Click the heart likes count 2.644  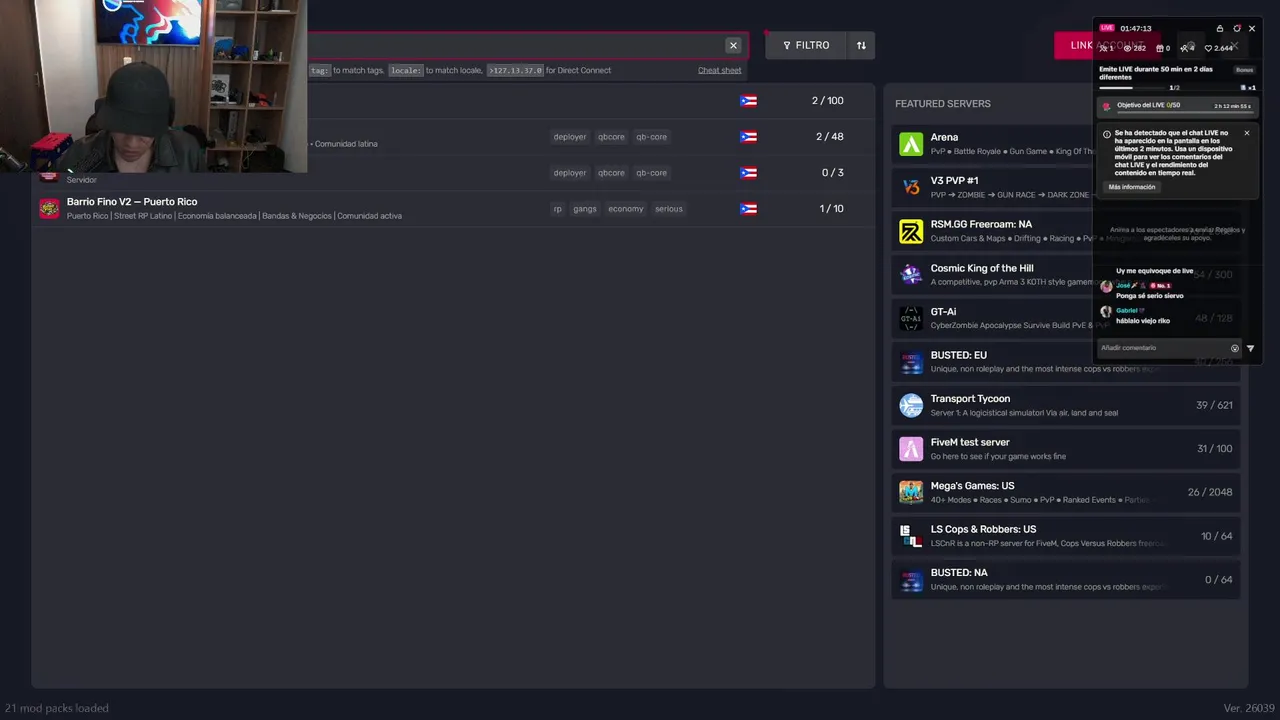[1218, 48]
